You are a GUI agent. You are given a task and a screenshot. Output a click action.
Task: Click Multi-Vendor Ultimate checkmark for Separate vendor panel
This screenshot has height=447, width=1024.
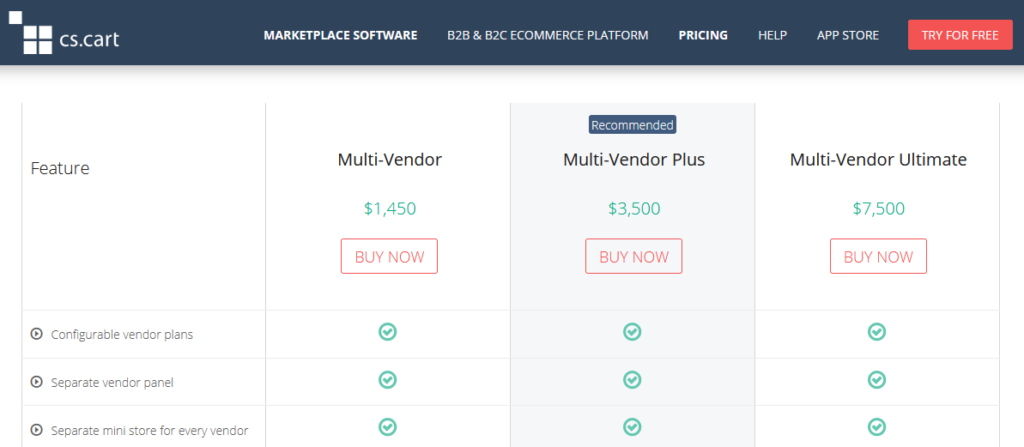pyautogui.click(x=876, y=380)
